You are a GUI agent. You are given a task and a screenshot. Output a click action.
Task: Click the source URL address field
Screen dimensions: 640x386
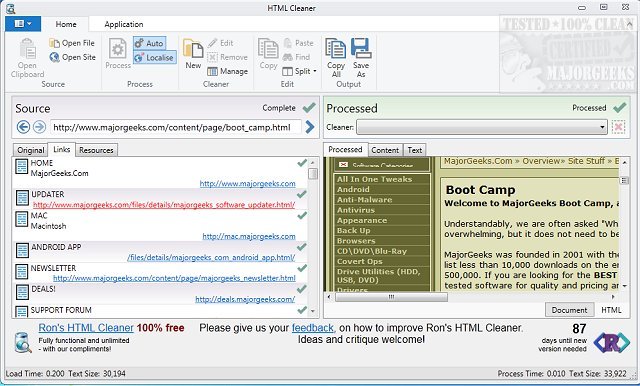pyautogui.click(x=176, y=127)
